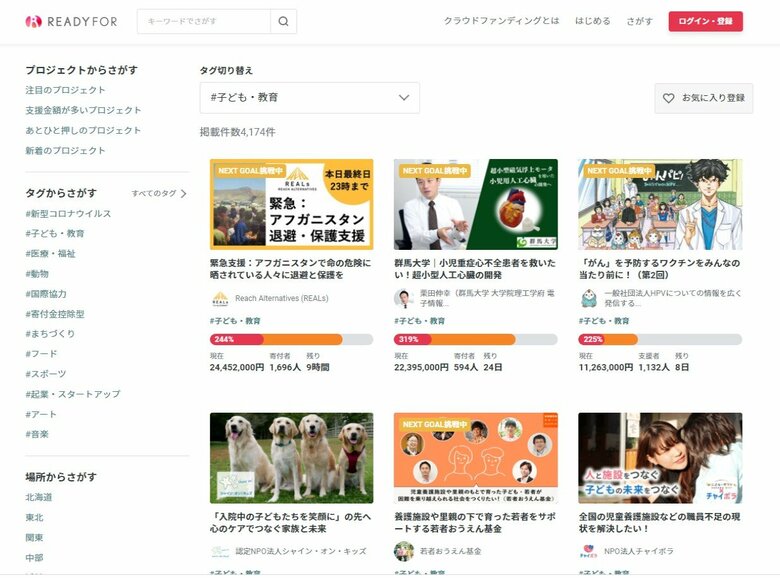
Task: Click the READYFOR logo icon
Action: coord(33,21)
